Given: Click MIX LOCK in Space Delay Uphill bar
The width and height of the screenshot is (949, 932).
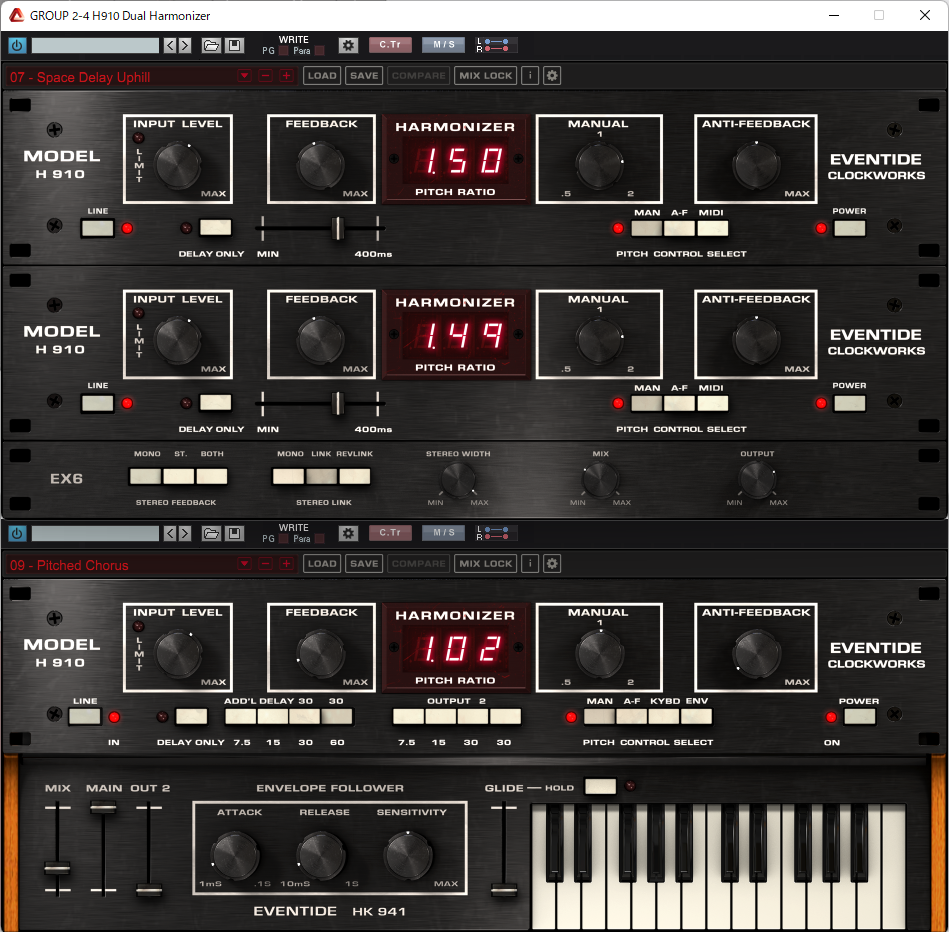Looking at the screenshot, I should coord(485,76).
